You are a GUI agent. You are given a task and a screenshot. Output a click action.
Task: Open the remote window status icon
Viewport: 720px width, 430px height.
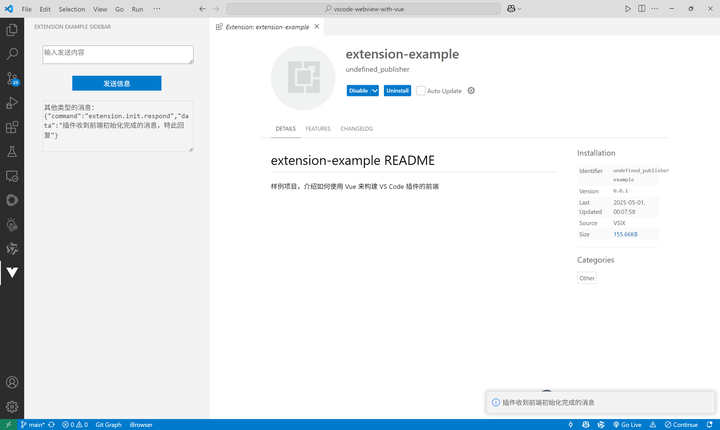pos(8,424)
